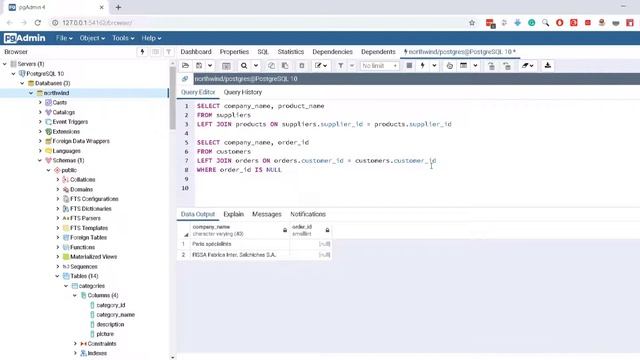Select the category_name column in tree
Viewport: 640px width, 360px height.
[116, 315]
